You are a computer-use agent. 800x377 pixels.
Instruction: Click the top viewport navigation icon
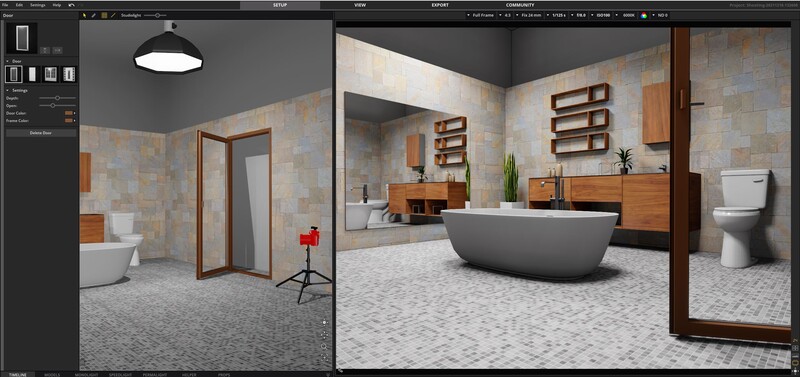(324, 322)
